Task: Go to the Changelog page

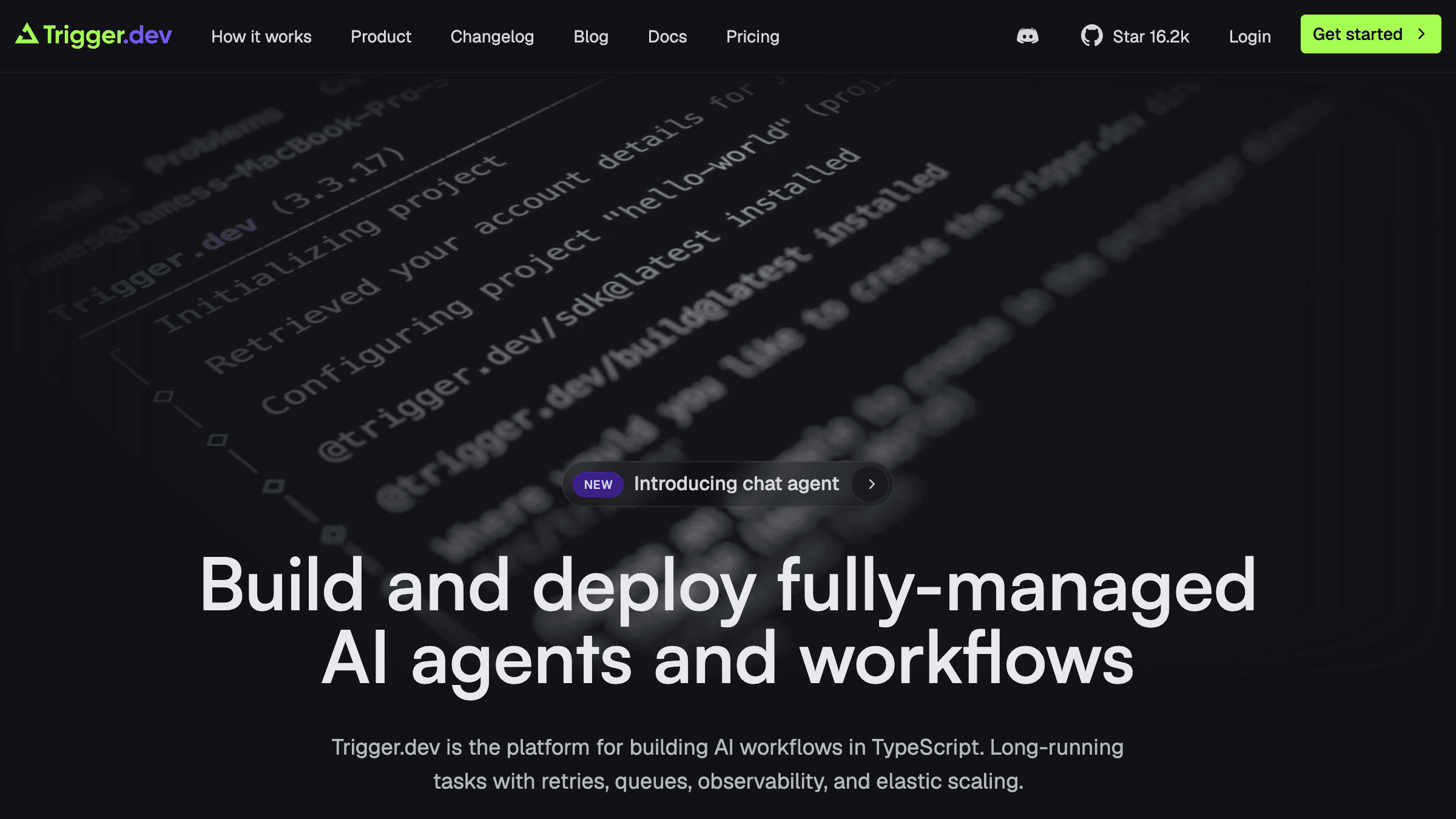Action: coord(492,36)
